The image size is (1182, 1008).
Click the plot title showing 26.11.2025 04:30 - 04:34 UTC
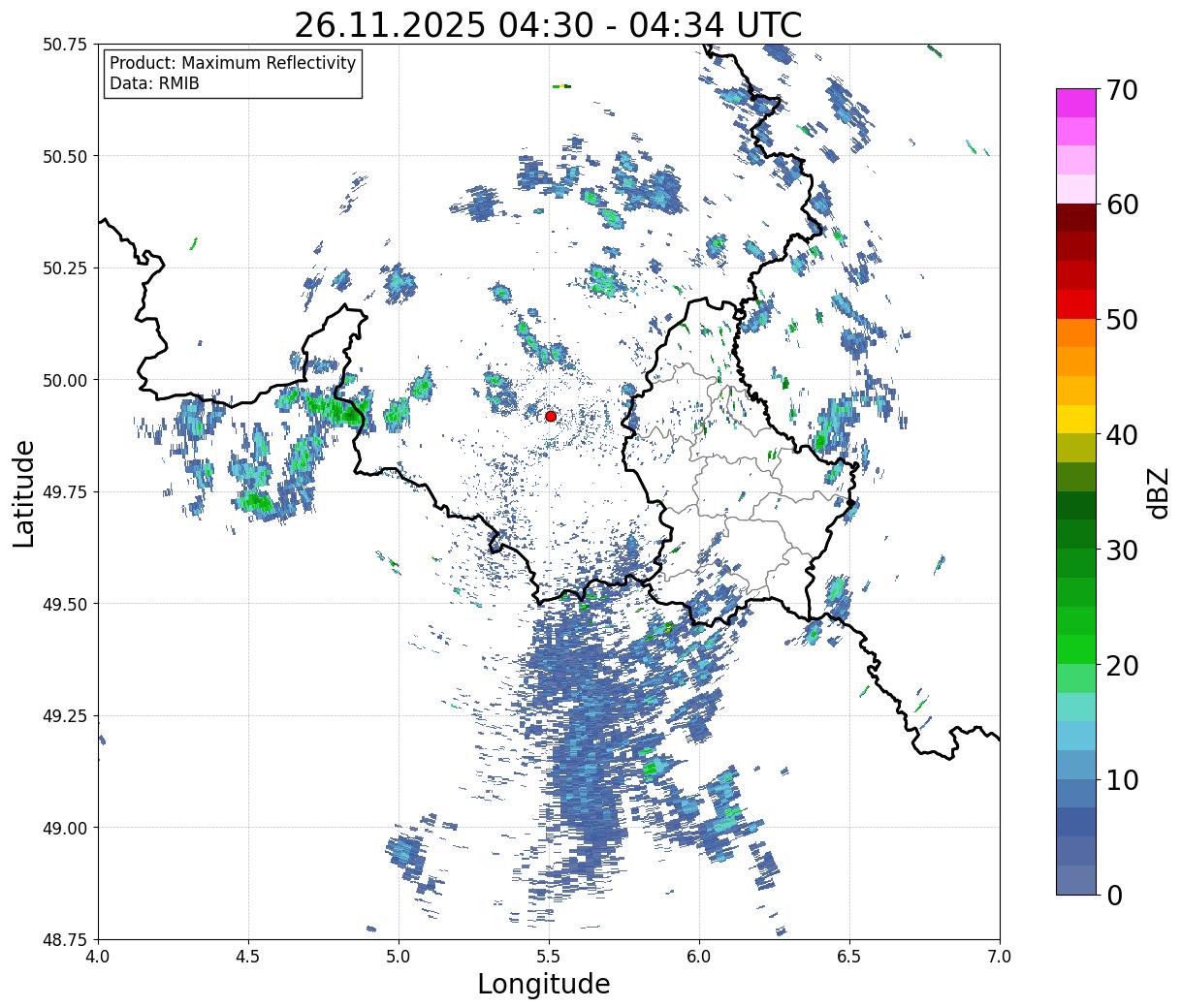[x=548, y=24]
